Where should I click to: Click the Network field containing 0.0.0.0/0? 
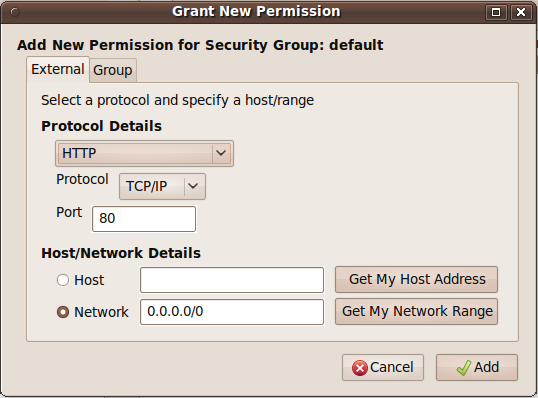[x=232, y=312]
